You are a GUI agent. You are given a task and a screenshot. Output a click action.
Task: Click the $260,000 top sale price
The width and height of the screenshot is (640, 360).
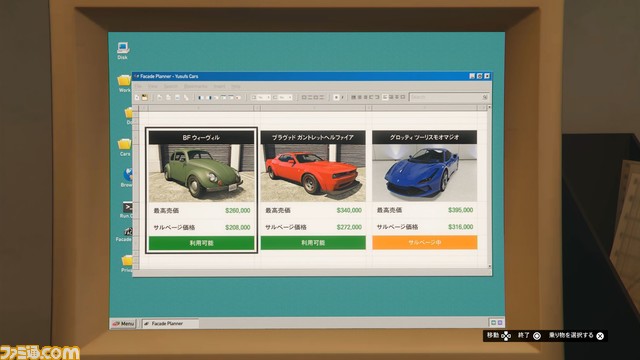[x=238, y=211]
